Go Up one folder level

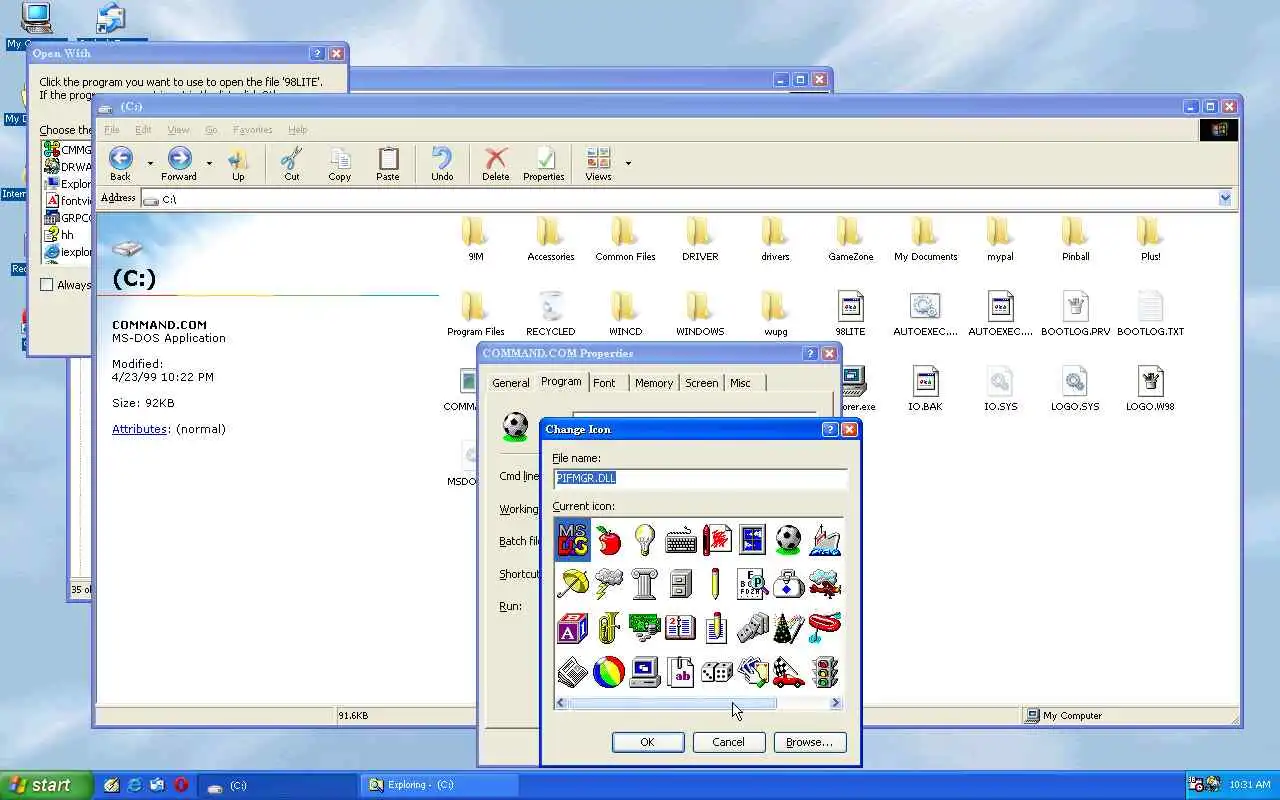tap(238, 164)
